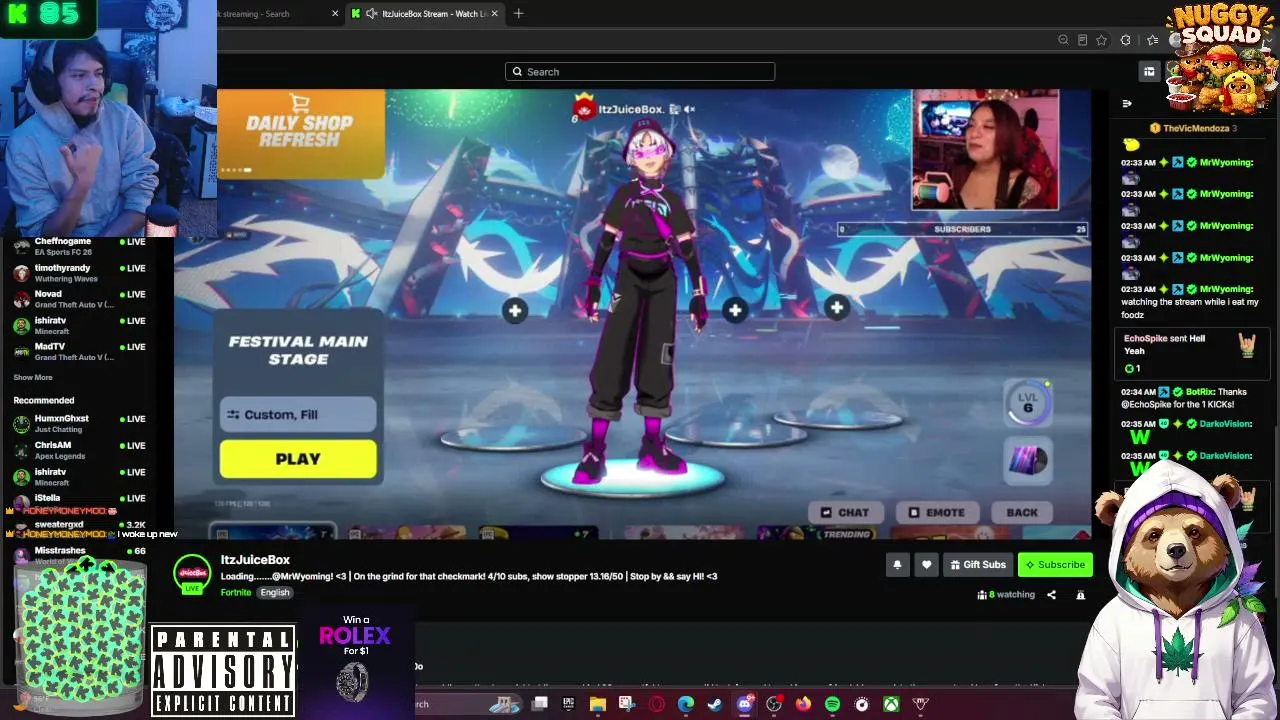Click the ItzJuiceBox channel name

(x=255, y=560)
